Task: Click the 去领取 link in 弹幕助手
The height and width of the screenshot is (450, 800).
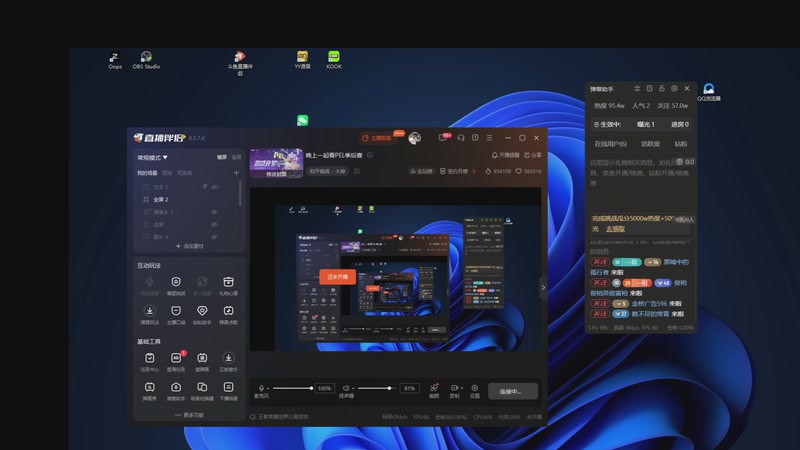Action: click(615, 229)
